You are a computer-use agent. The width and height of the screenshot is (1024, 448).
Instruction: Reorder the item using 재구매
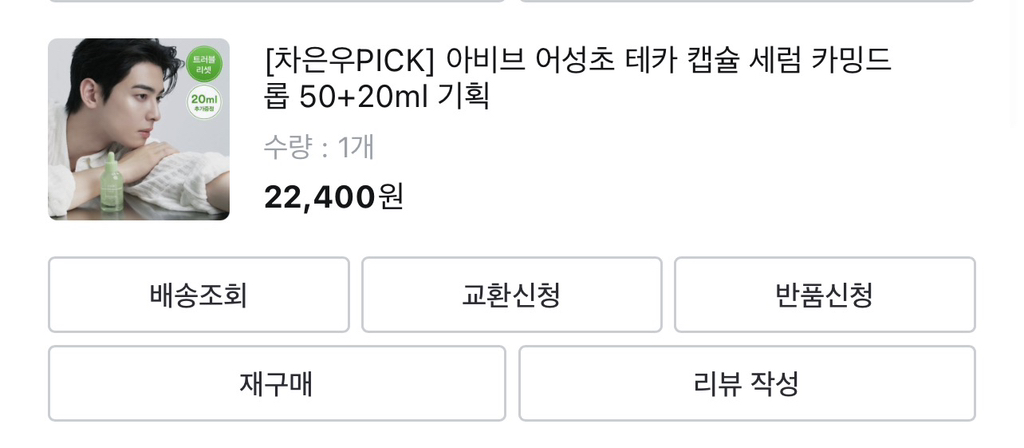pos(277,383)
